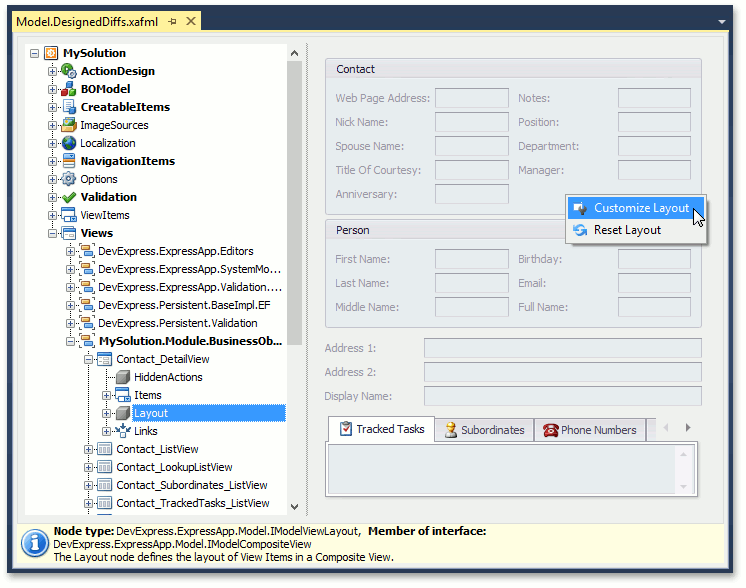Click the Subordinates person icon
The width and height of the screenshot is (746, 588).
pos(451,430)
